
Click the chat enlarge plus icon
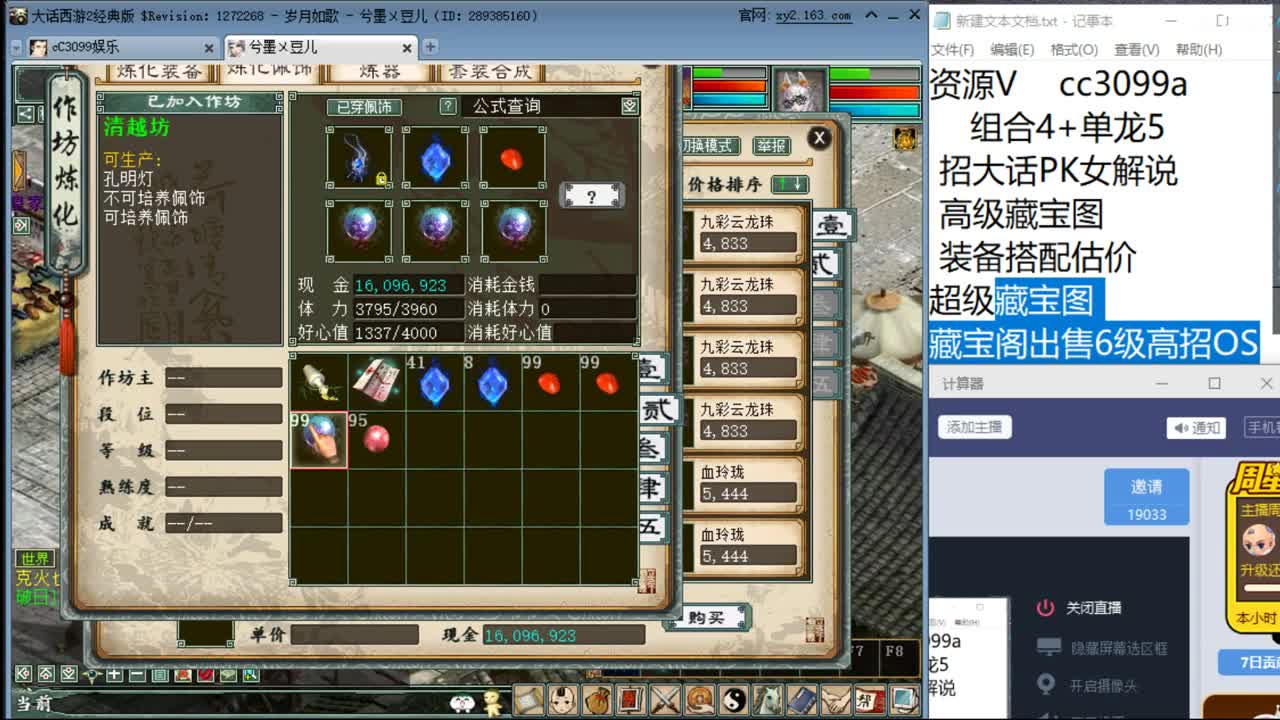coord(115,675)
